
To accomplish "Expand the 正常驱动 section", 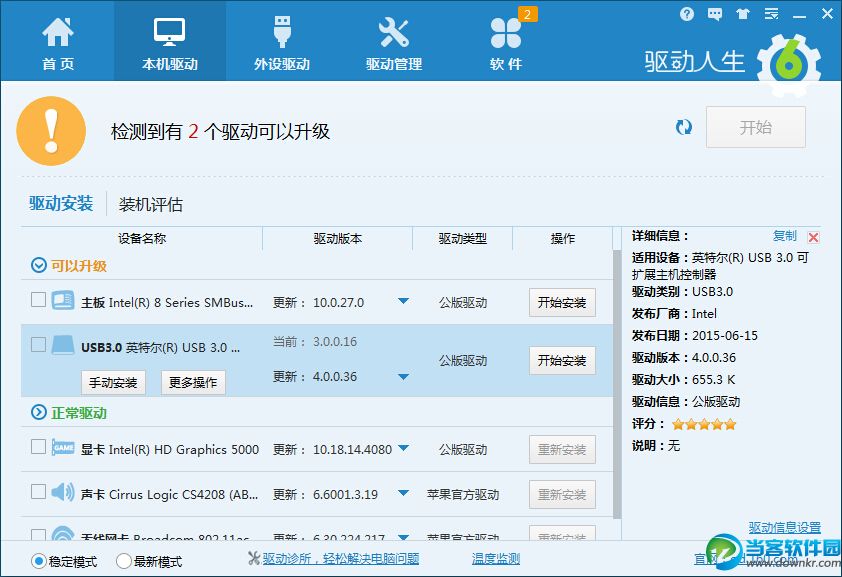I will point(39,412).
